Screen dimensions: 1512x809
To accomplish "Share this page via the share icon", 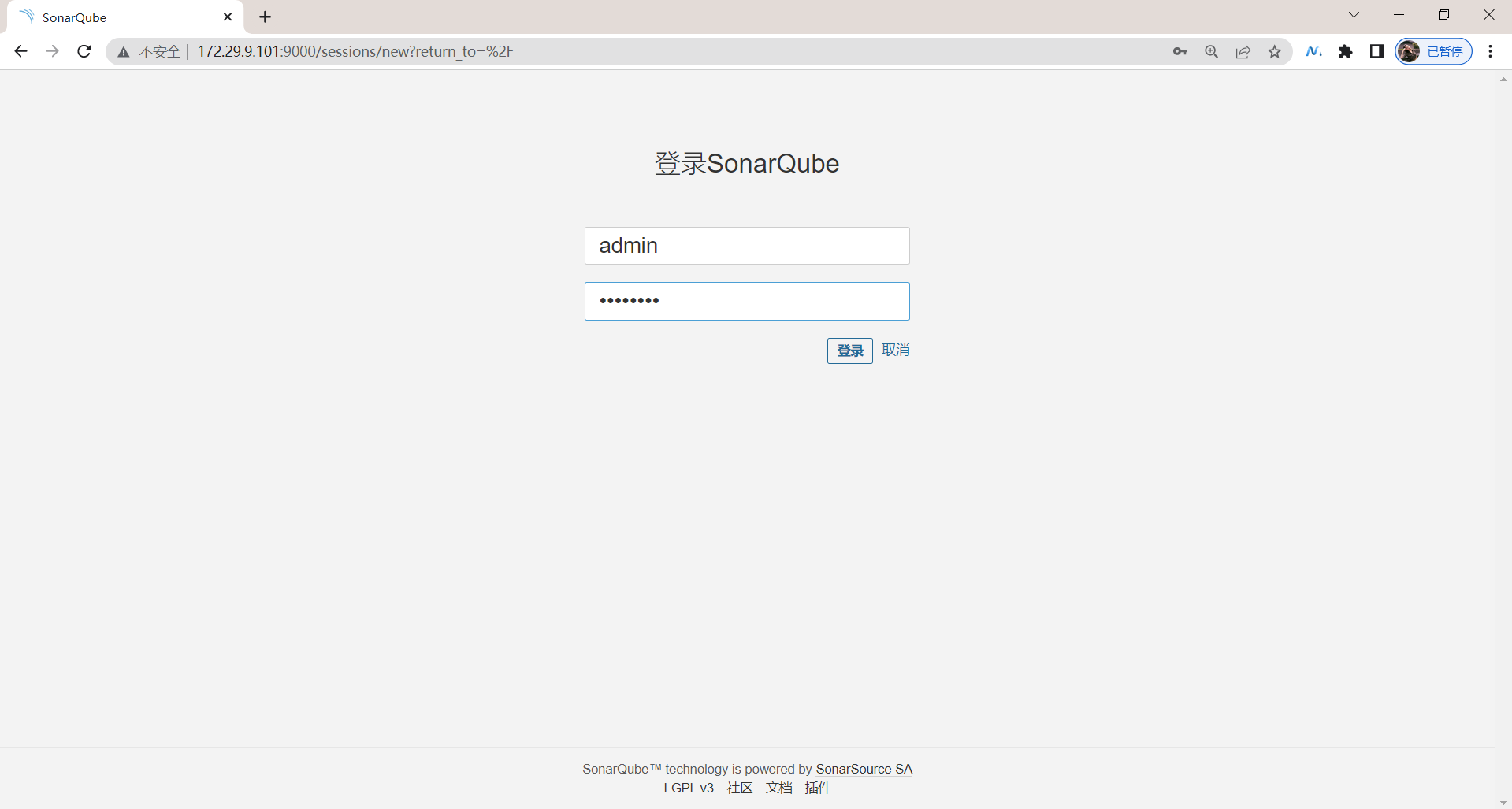I will (1243, 51).
